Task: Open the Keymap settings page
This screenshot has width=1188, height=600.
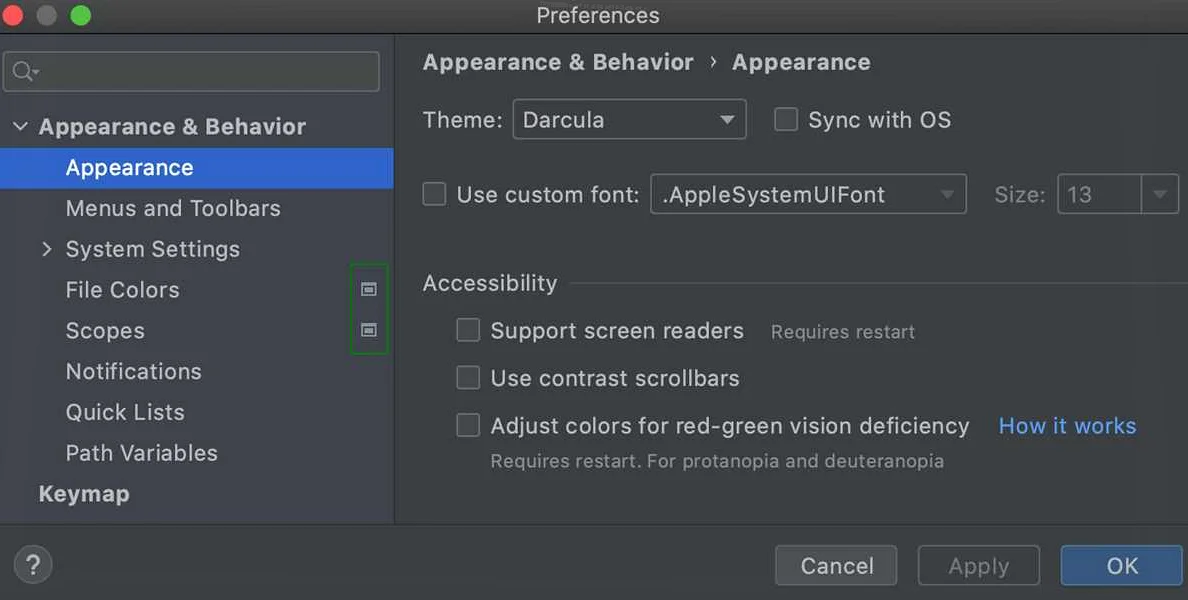Action: click(x=84, y=494)
